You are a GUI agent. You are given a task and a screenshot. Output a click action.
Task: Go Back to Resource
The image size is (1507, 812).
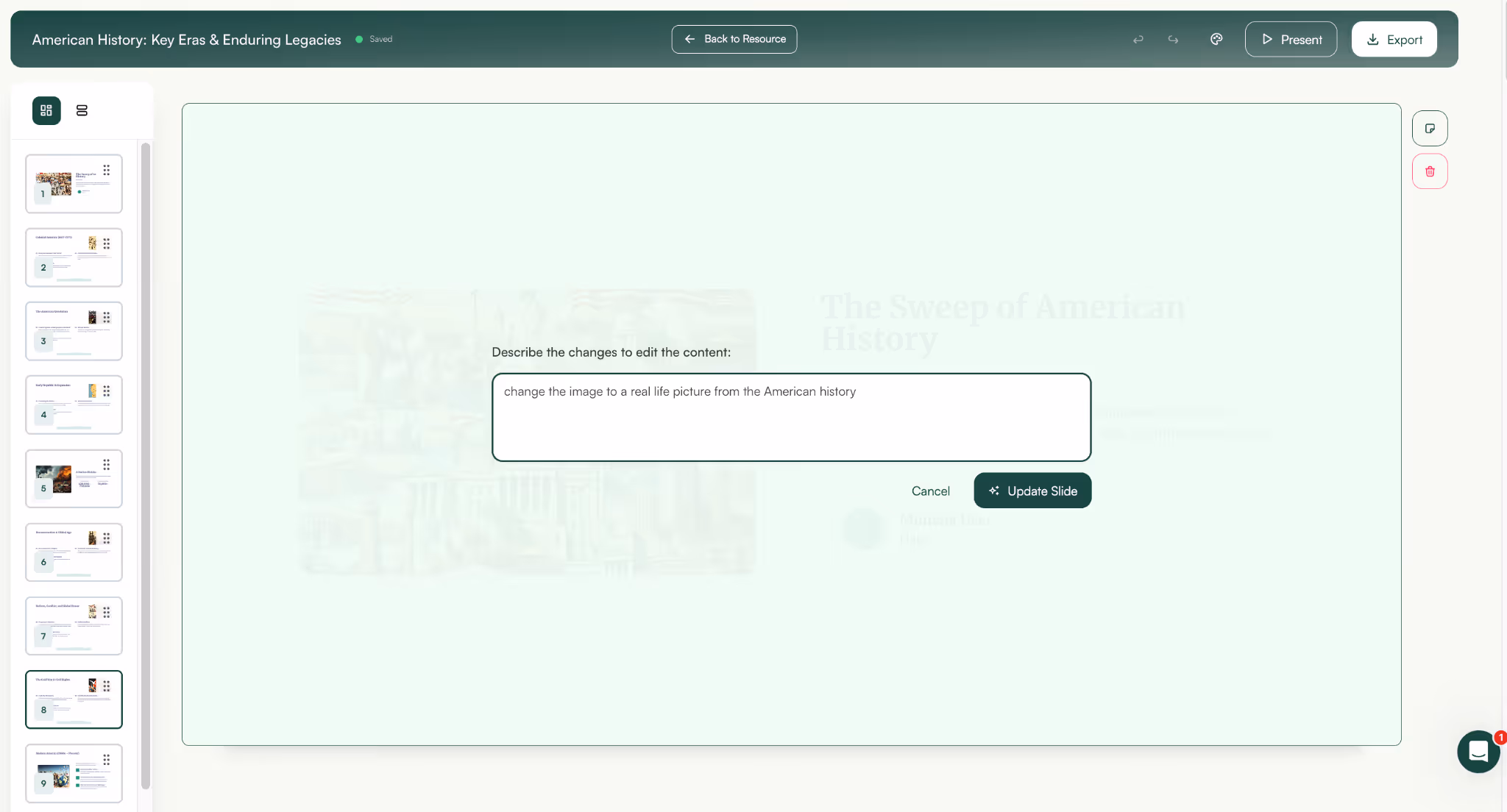point(734,39)
